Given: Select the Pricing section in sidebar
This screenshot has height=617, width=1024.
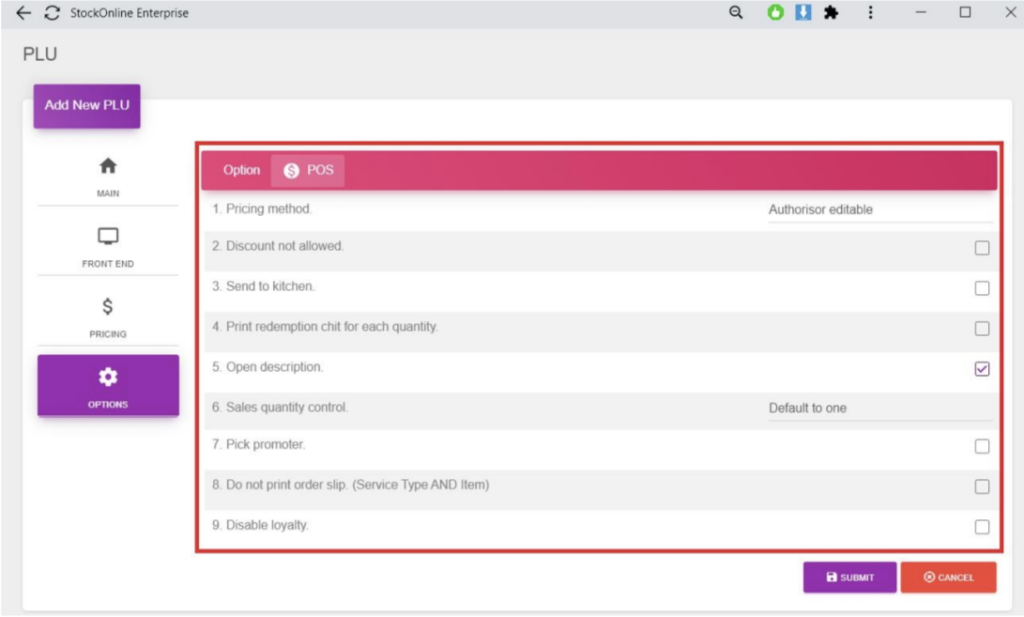Looking at the screenshot, I should pos(108,316).
